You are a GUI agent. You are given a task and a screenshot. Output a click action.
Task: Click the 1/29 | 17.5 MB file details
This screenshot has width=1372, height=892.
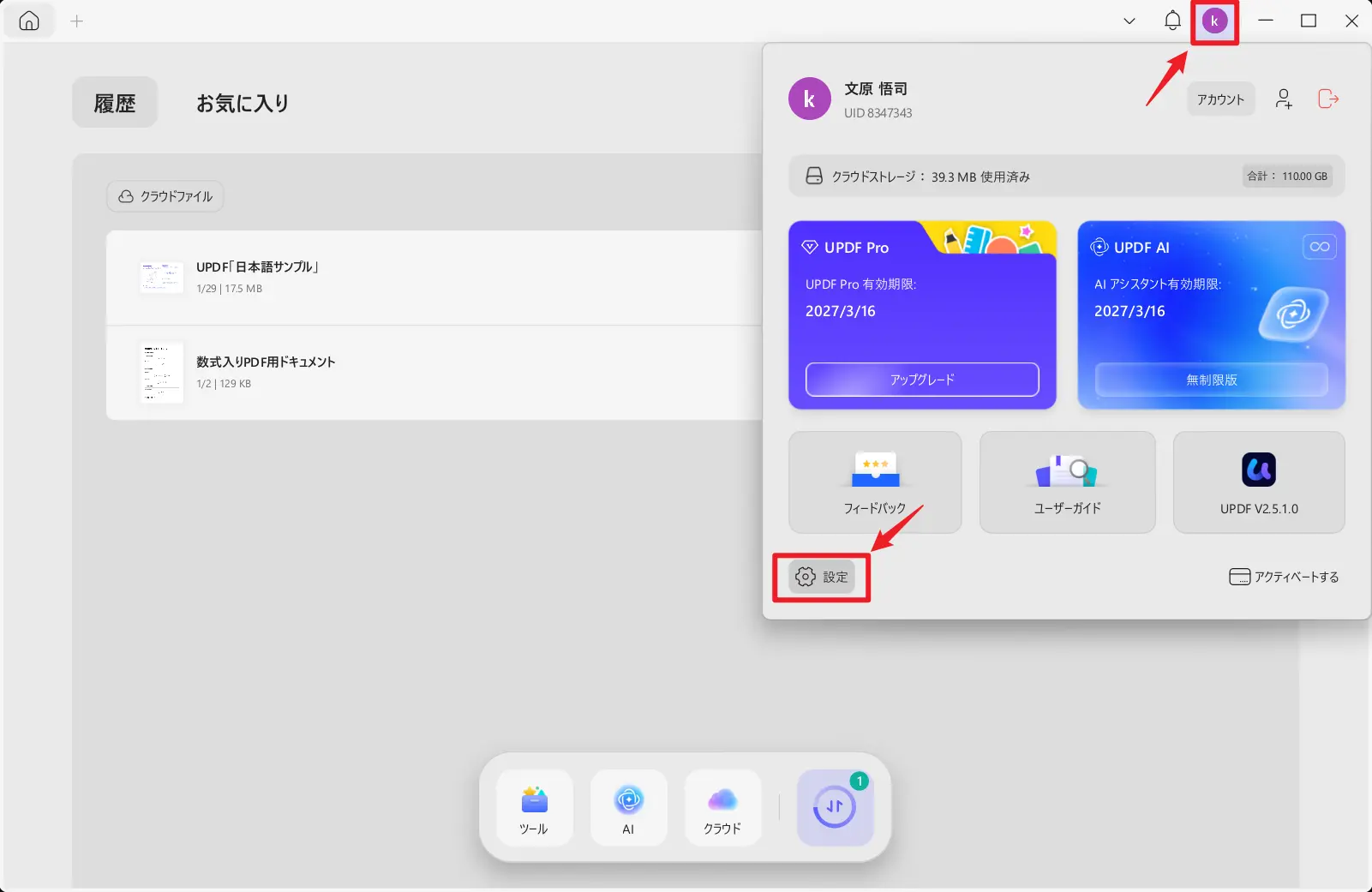pos(229,289)
